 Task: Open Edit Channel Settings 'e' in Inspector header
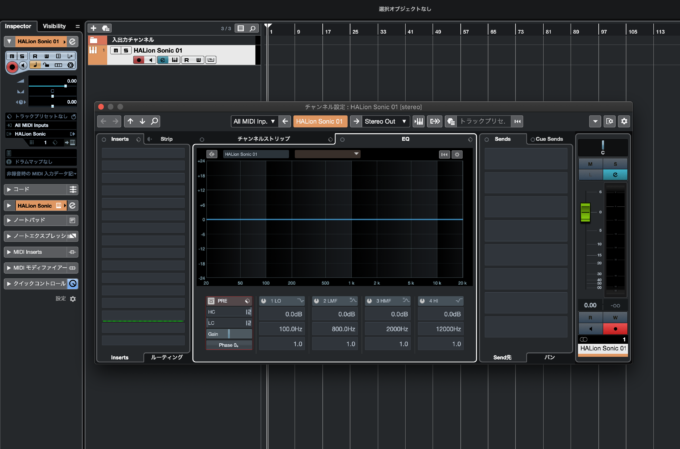[72, 41]
